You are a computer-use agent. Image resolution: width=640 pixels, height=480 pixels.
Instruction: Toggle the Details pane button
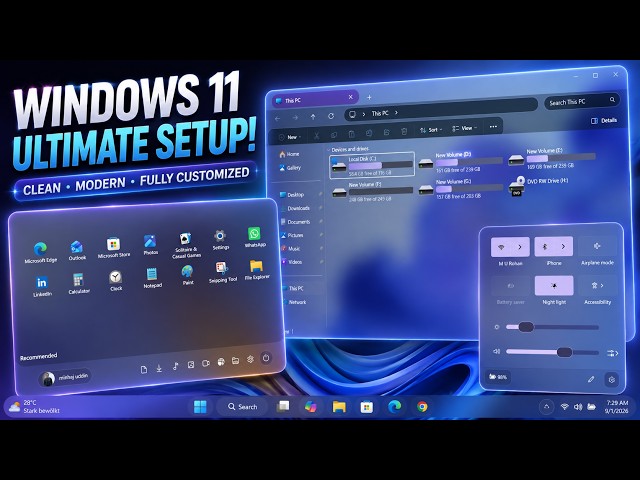click(x=604, y=120)
